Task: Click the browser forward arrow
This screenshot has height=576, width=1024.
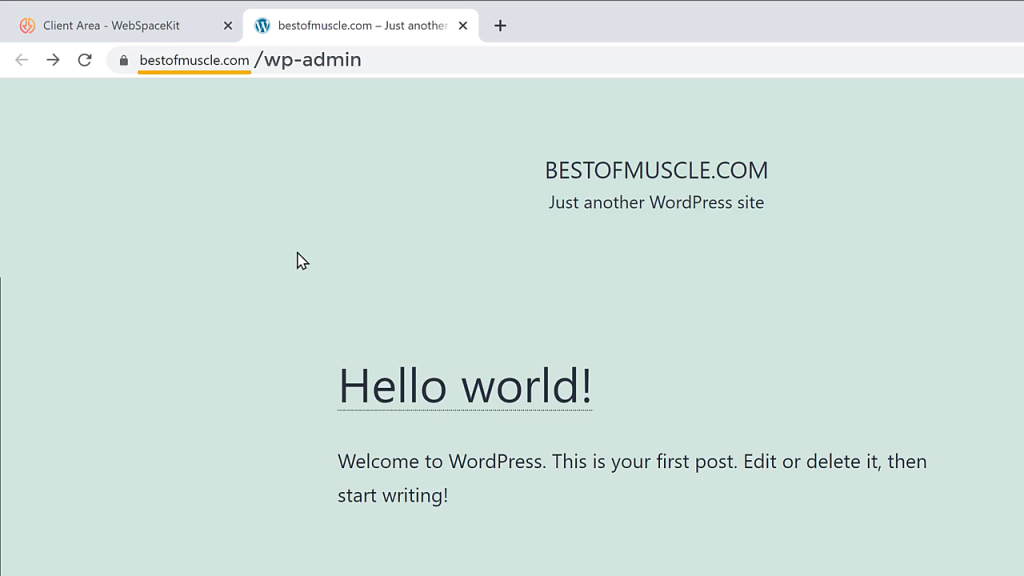Action: pos(53,60)
